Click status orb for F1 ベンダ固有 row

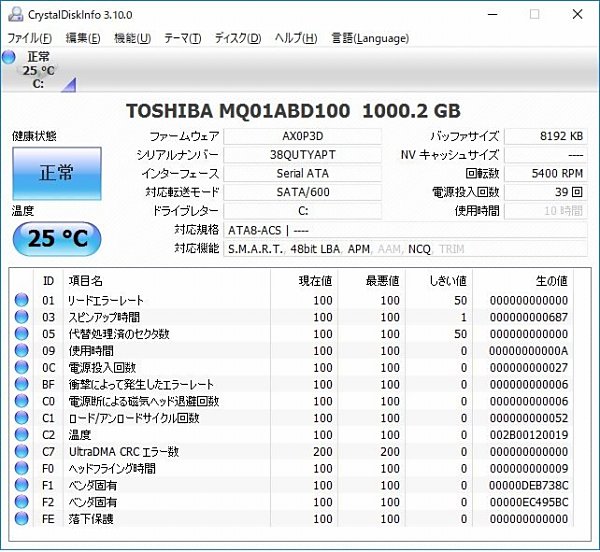[x=22, y=485]
